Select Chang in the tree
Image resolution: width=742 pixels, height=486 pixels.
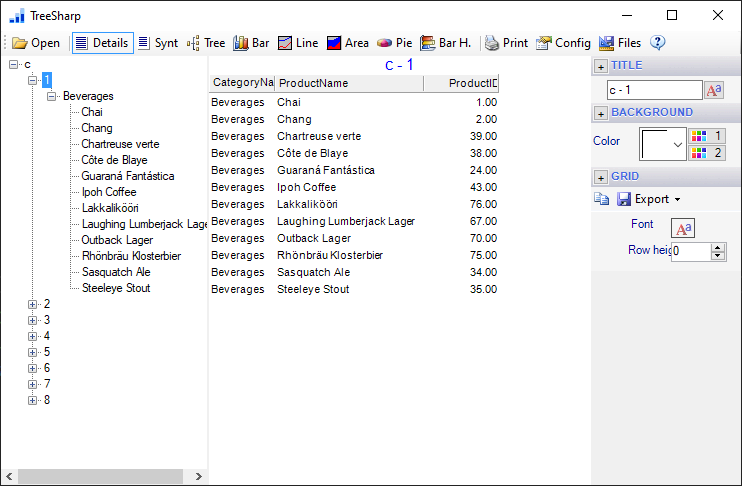[97, 128]
